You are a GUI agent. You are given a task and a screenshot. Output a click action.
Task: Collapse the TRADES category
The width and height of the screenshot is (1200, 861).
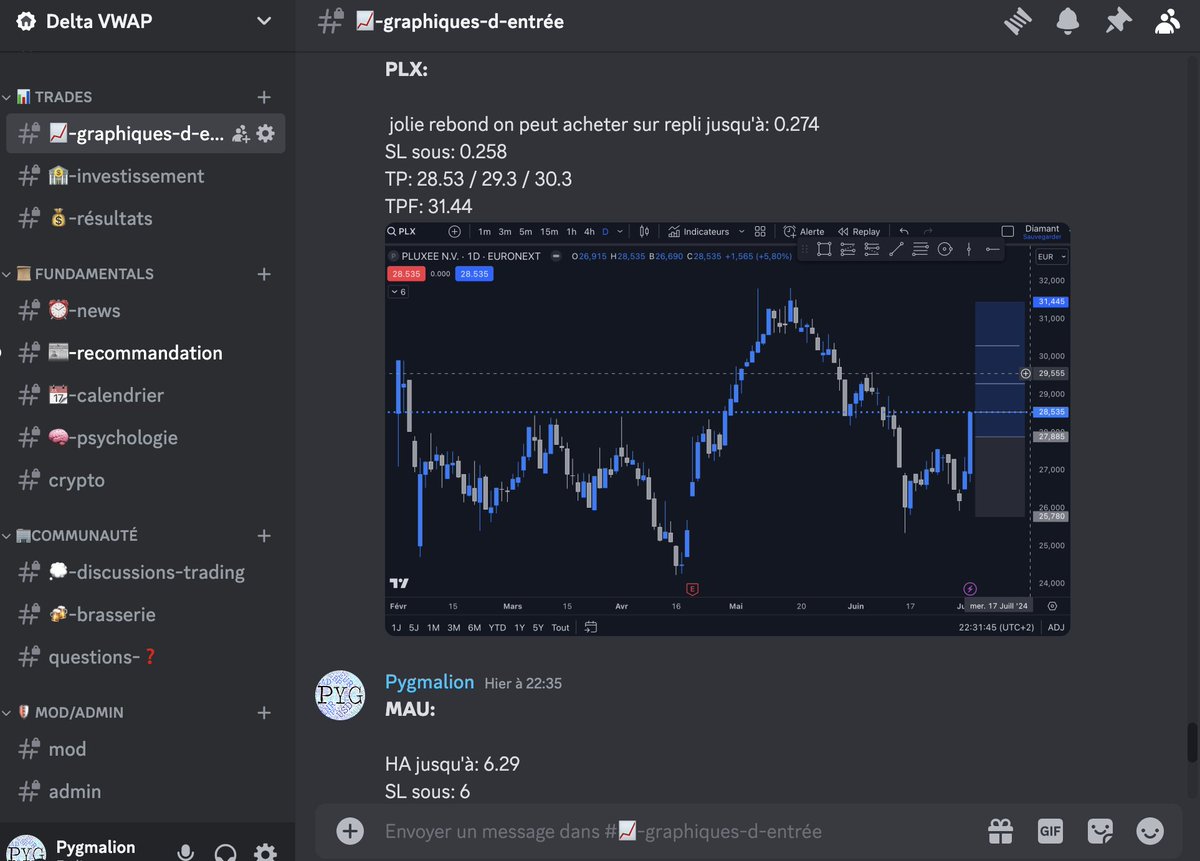coord(55,97)
